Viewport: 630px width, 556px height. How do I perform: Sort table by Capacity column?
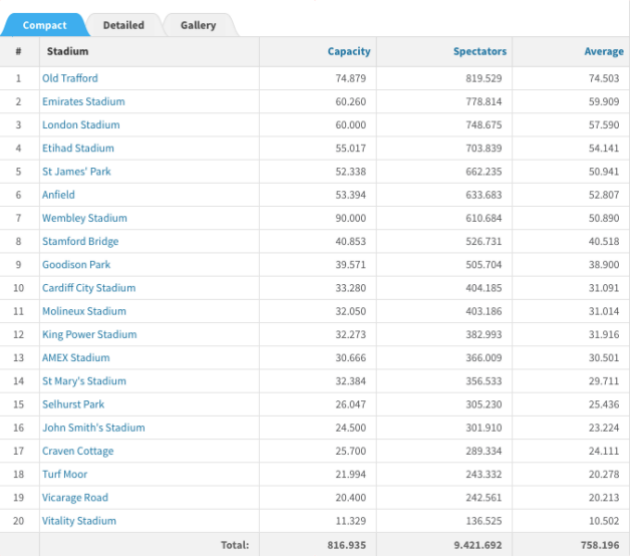349,51
